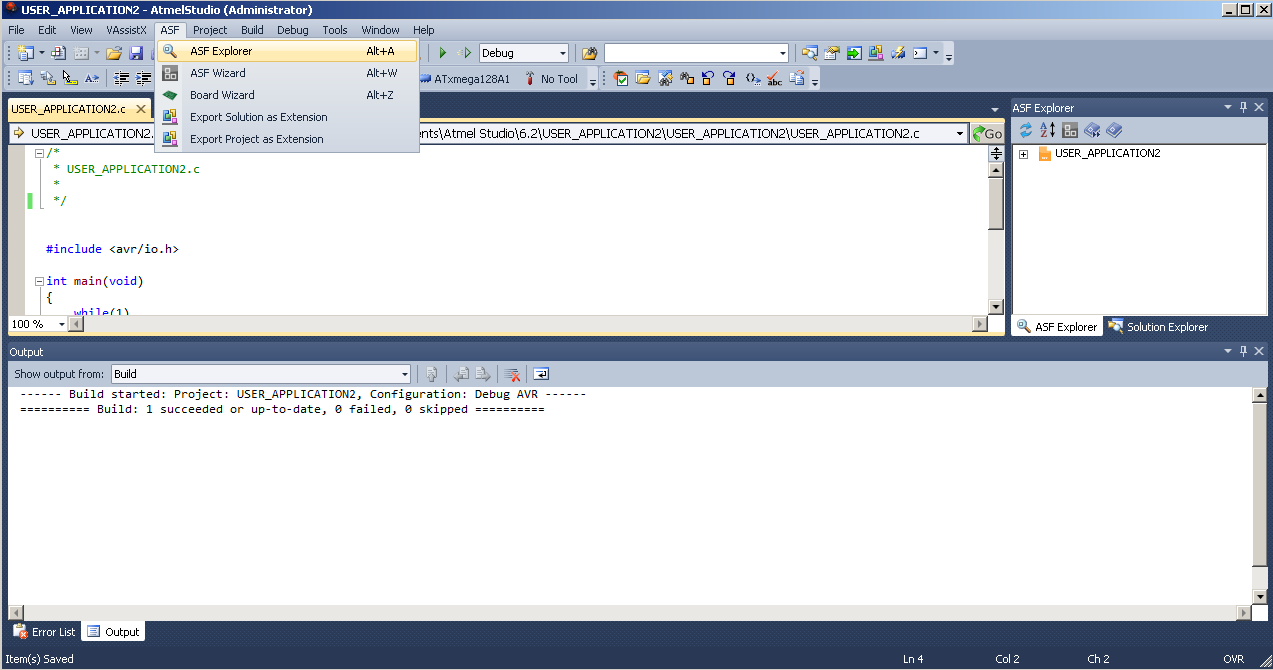Switch to the Output tab at bottom
Viewport: 1273px width, 670px height.
pyautogui.click(x=113, y=632)
